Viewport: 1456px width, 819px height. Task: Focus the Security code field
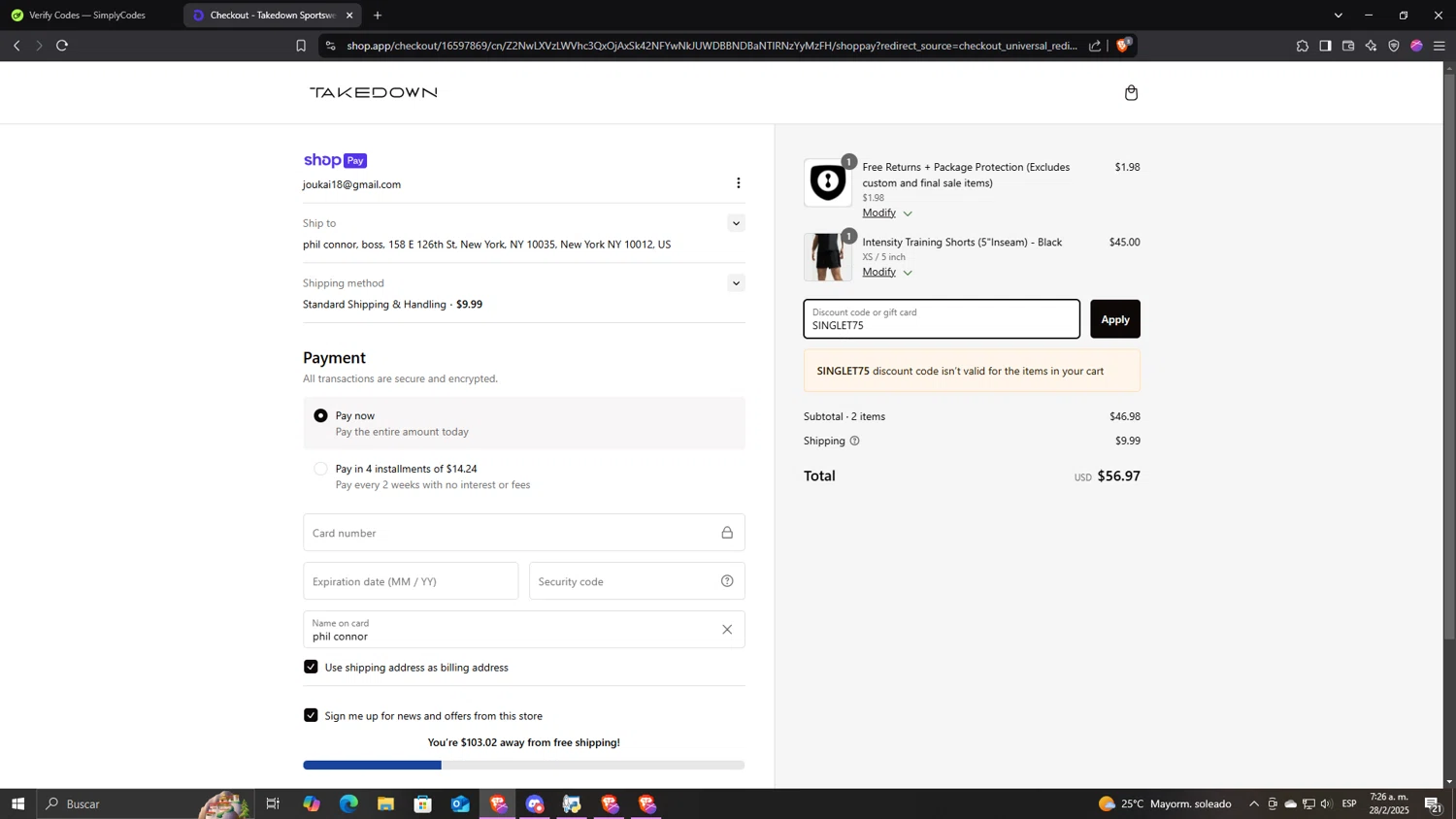[x=637, y=581]
